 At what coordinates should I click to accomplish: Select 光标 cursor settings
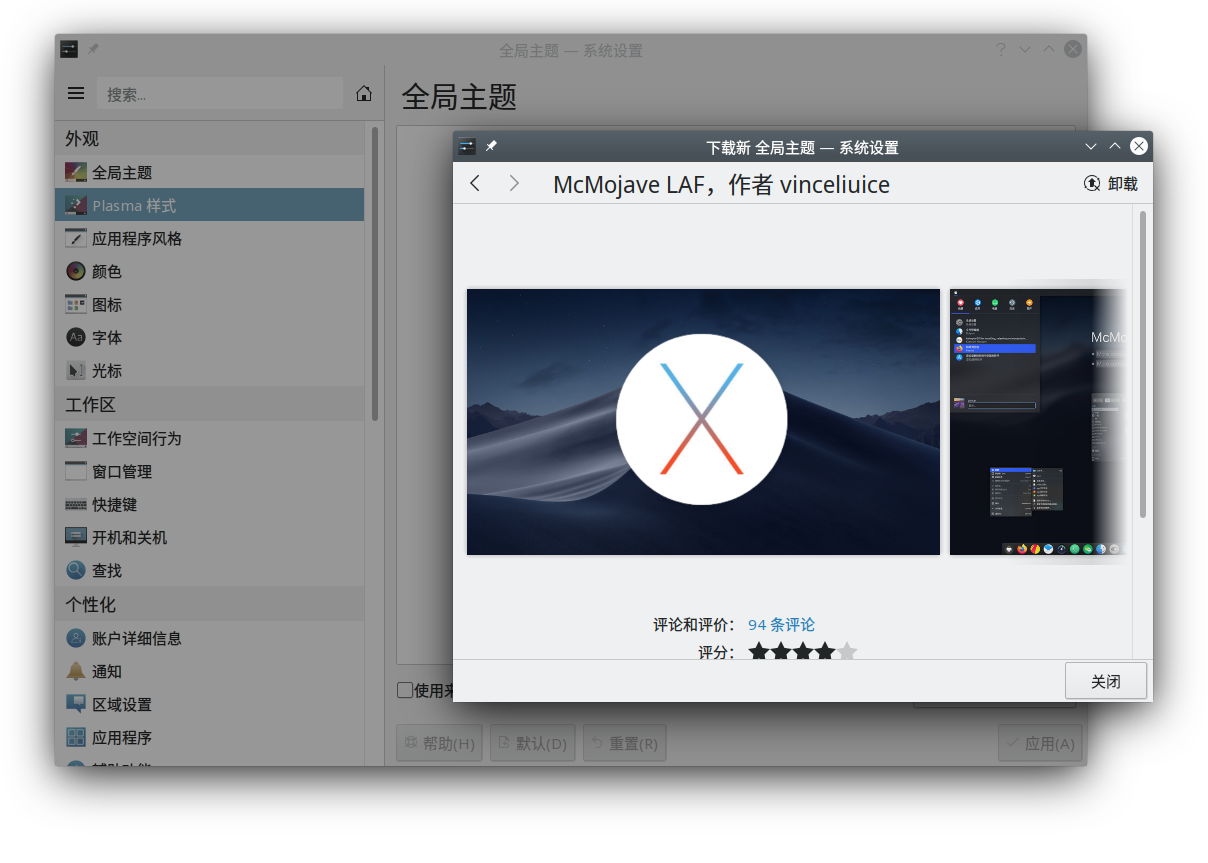(x=210, y=370)
